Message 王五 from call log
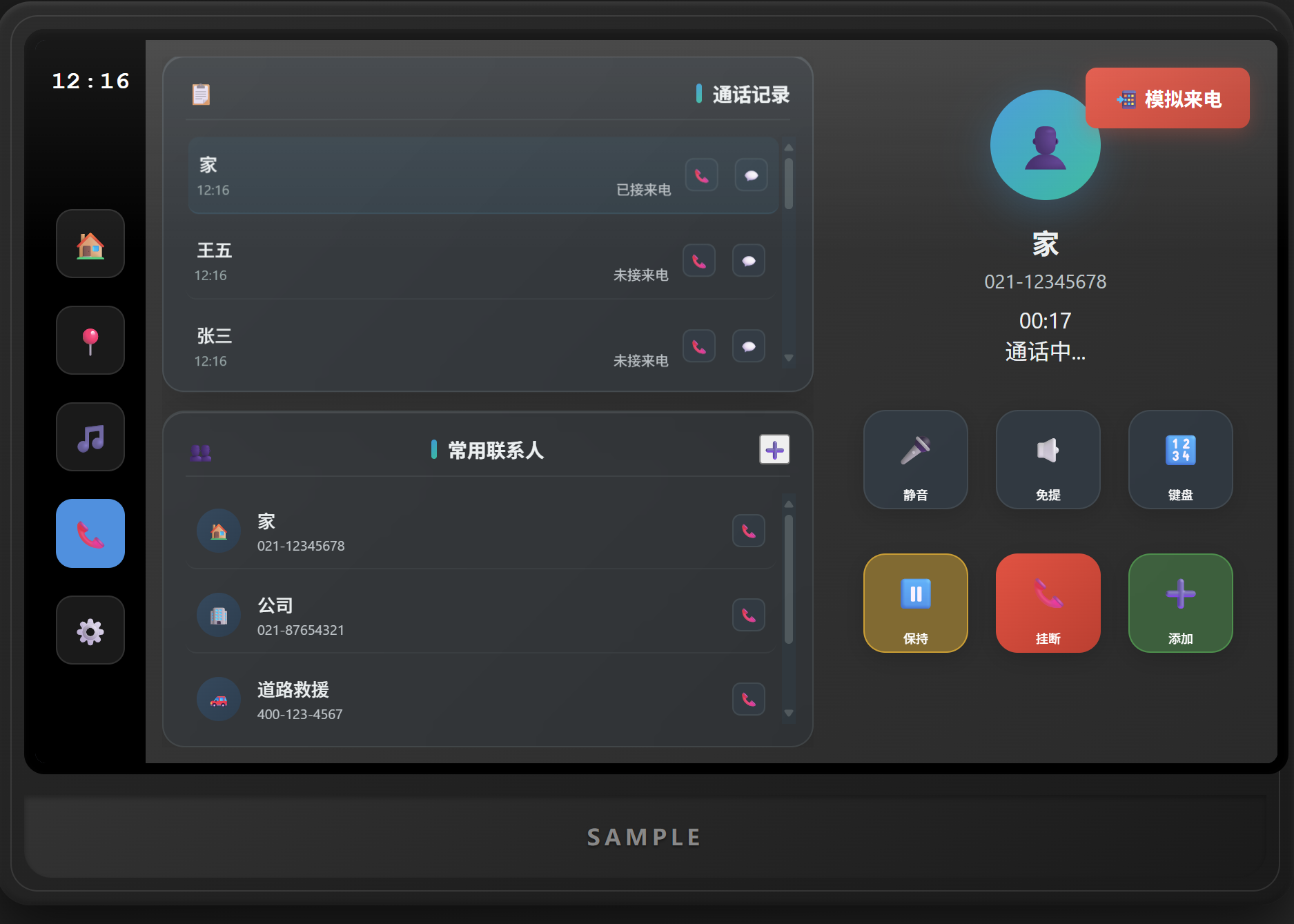 pyautogui.click(x=749, y=261)
